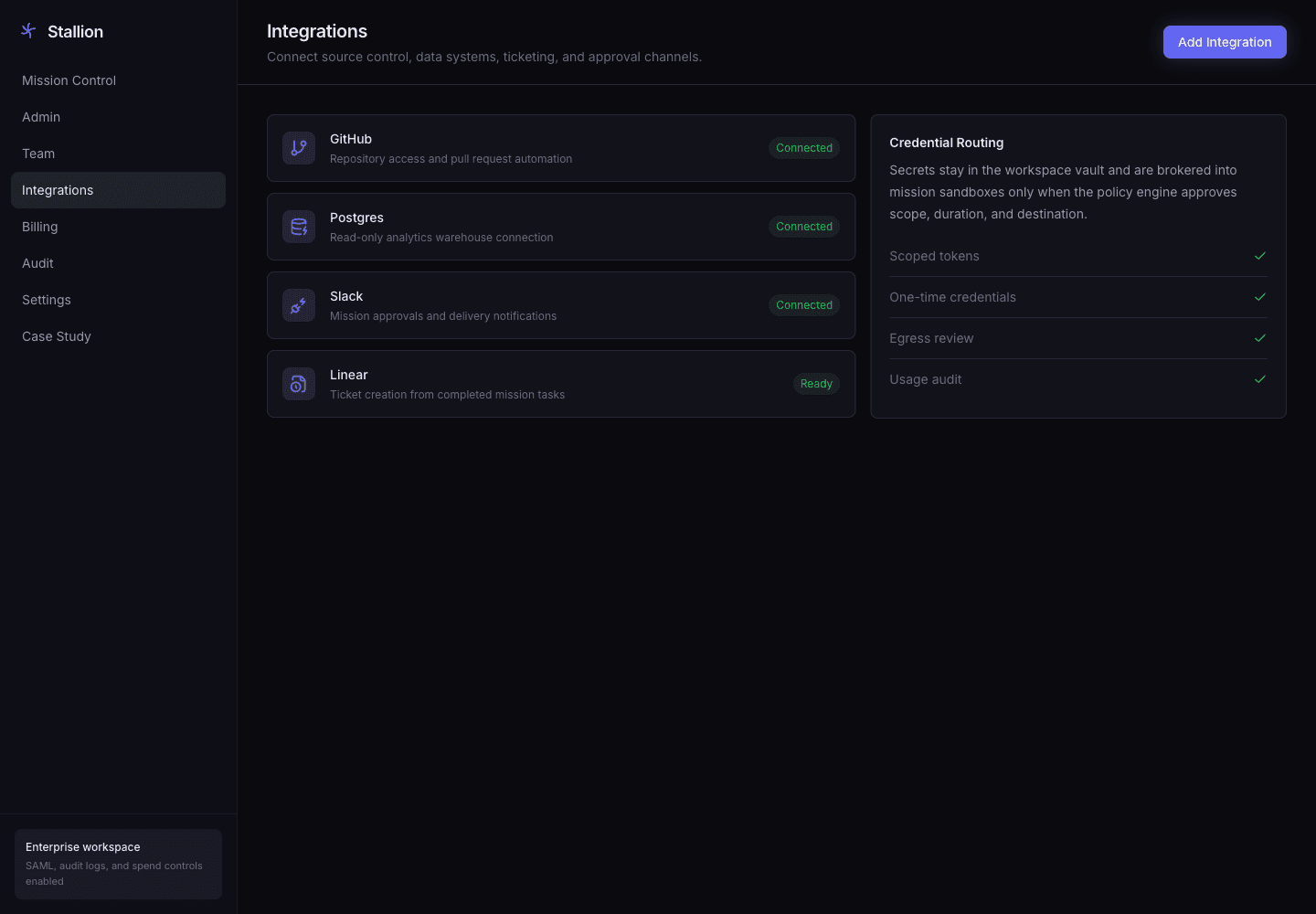Click the 'Egress review' label
The width and height of the screenshot is (1316, 914).
(x=931, y=338)
